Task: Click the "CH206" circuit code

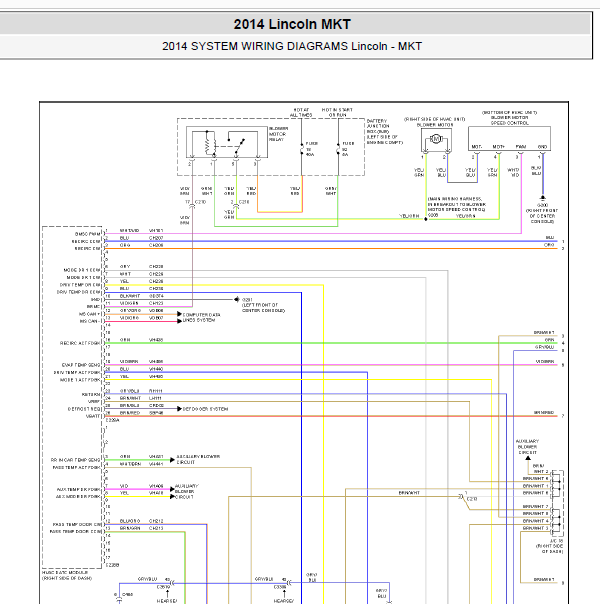Action: (x=156, y=245)
